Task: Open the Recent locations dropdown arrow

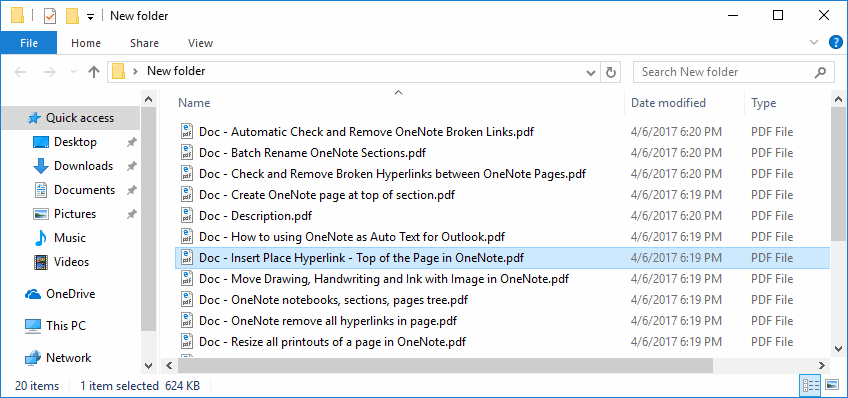Action: pos(74,72)
